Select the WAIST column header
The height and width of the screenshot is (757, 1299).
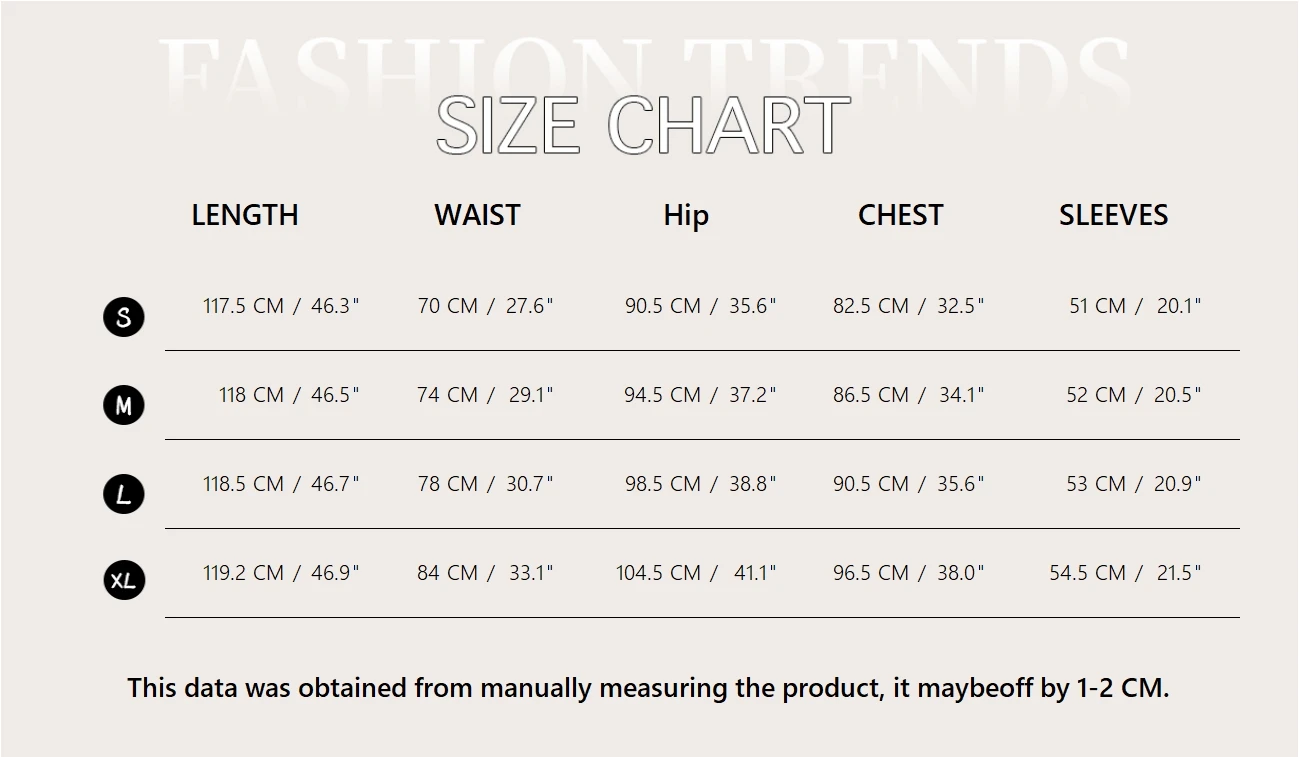pyautogui.click(x=477, y=215)
